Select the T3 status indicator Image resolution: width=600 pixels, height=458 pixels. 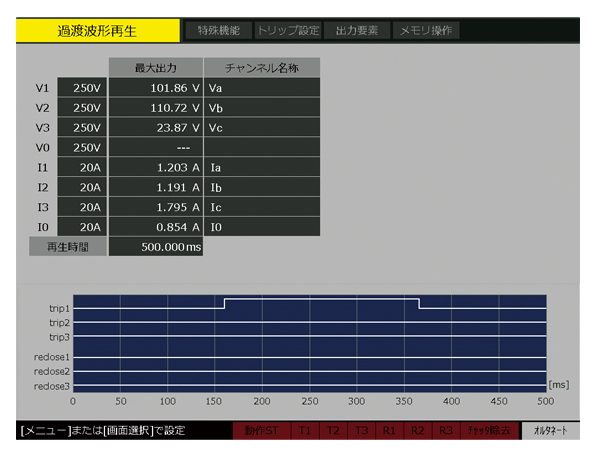[361, 431]
